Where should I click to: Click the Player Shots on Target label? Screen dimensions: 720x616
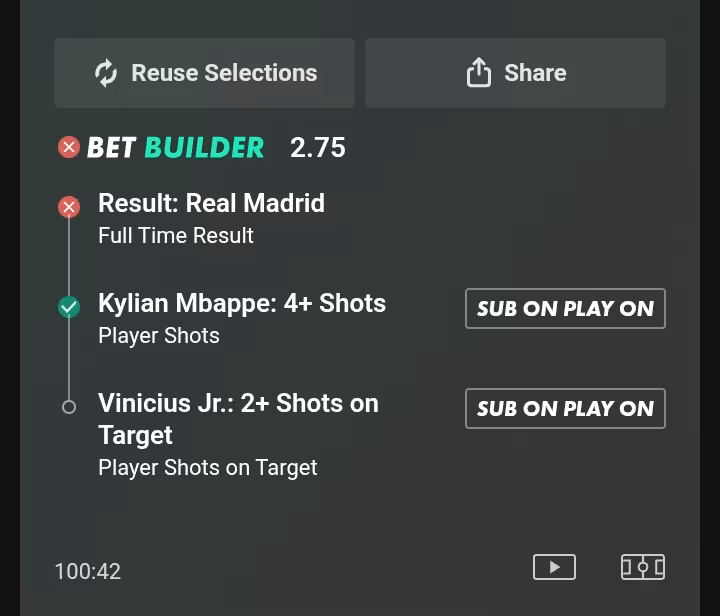tap(208, 468)
